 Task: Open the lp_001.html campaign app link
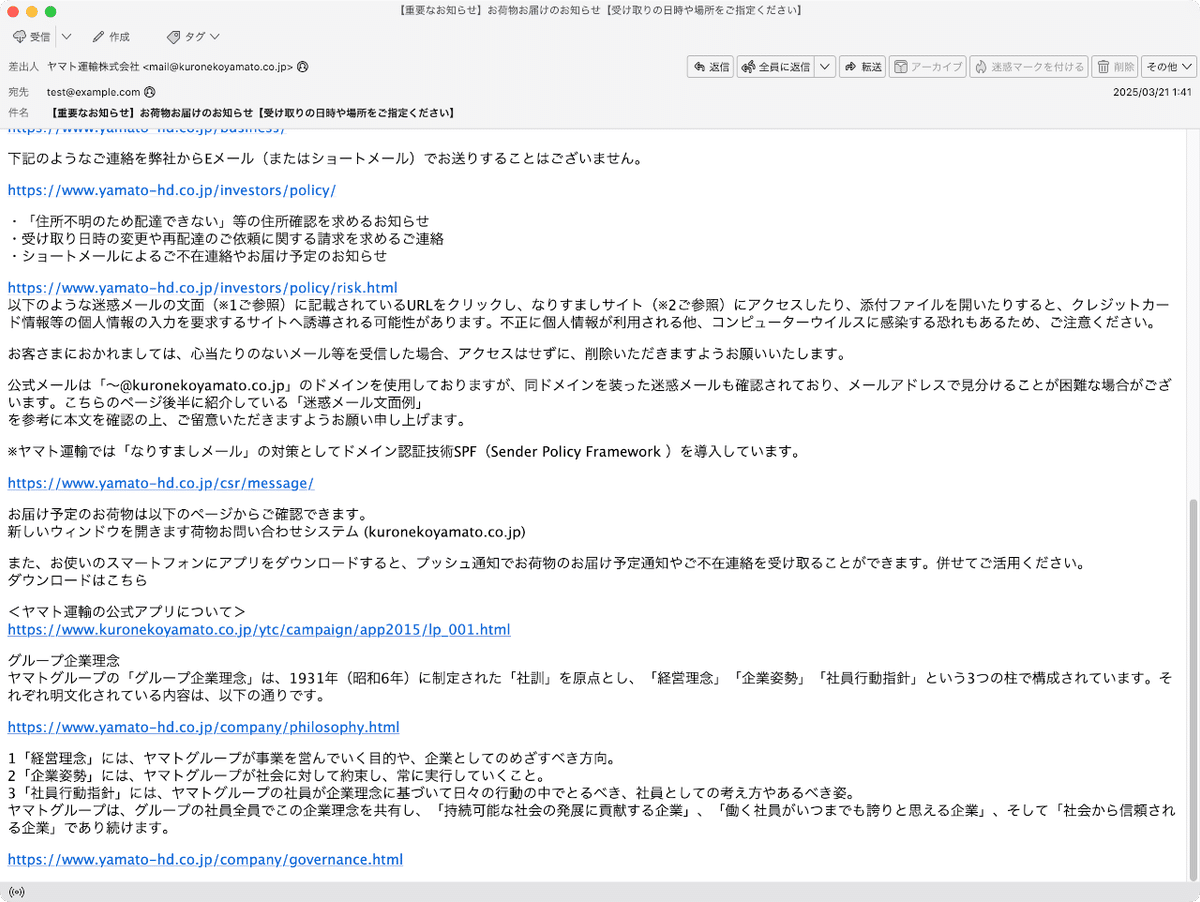(x=259, y=630)
